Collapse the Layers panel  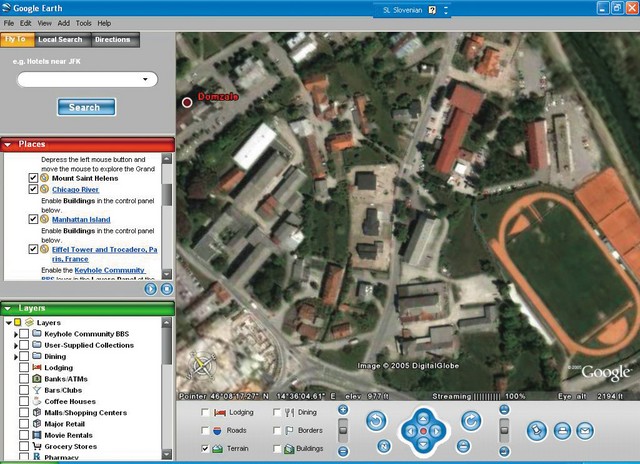pyautogui.click(x=7, y=309)
